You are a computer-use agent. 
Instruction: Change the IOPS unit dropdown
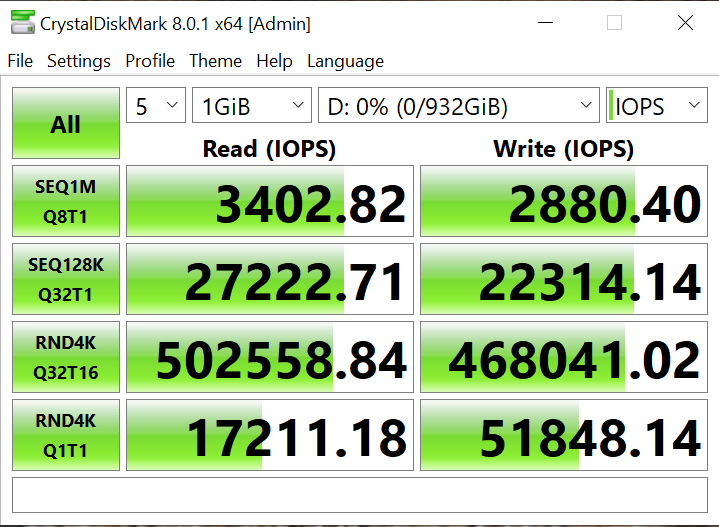click(656, 106)
